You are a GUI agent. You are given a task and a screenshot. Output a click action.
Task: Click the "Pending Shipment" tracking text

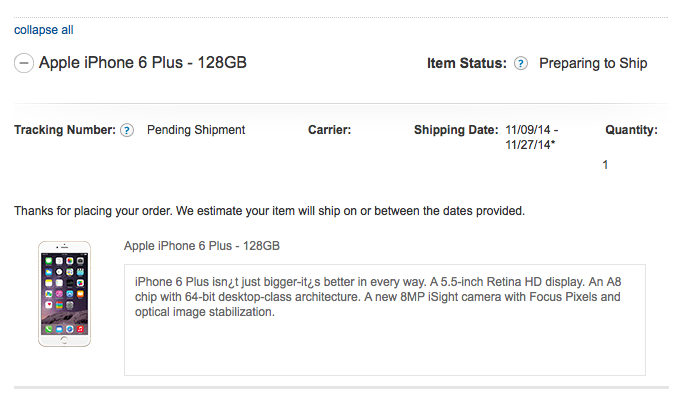coord(196,130)
